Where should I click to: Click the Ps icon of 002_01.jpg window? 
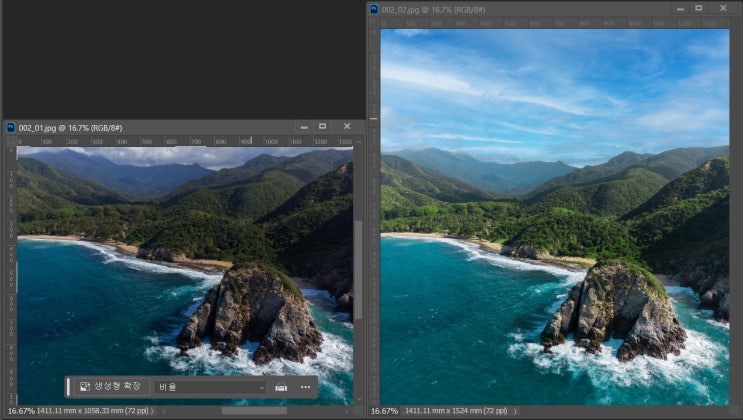(x=11, y=127)
